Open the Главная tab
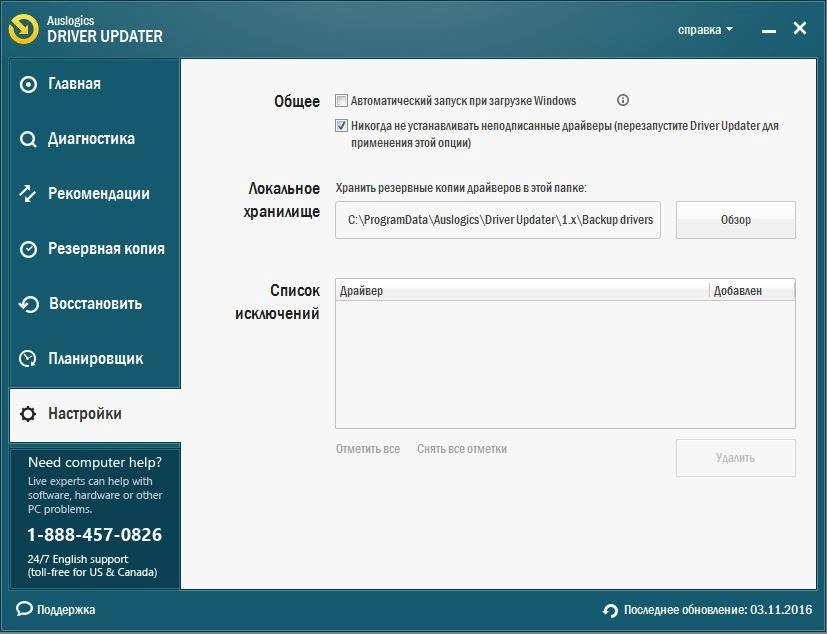The width and height of the screenshot is (827, 634). (95, 84)
